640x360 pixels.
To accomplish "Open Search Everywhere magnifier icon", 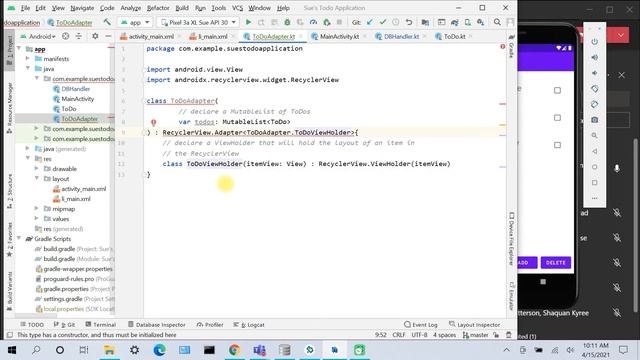I will (497, 22).
